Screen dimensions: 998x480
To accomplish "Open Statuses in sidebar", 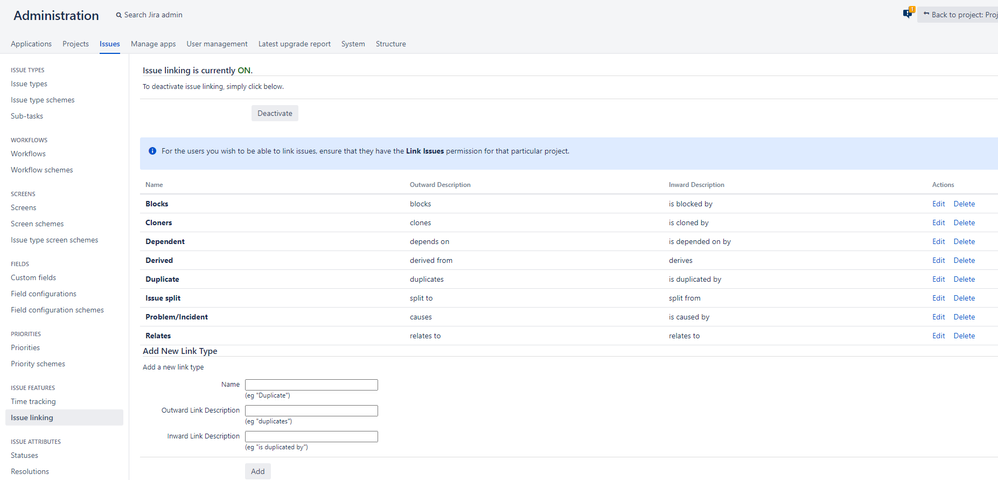I will click(24, 455).
